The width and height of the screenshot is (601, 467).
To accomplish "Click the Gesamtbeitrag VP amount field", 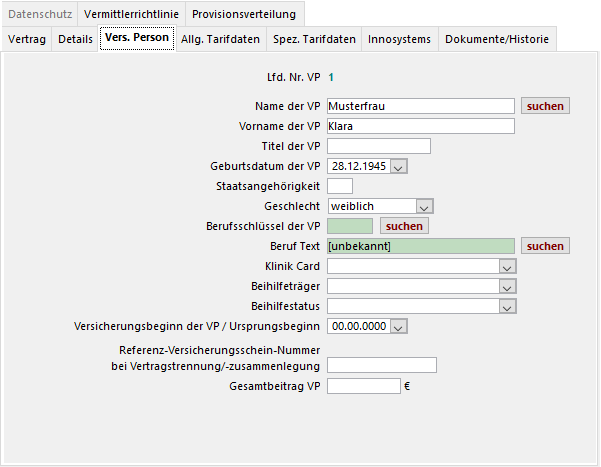I will (363, 386).
